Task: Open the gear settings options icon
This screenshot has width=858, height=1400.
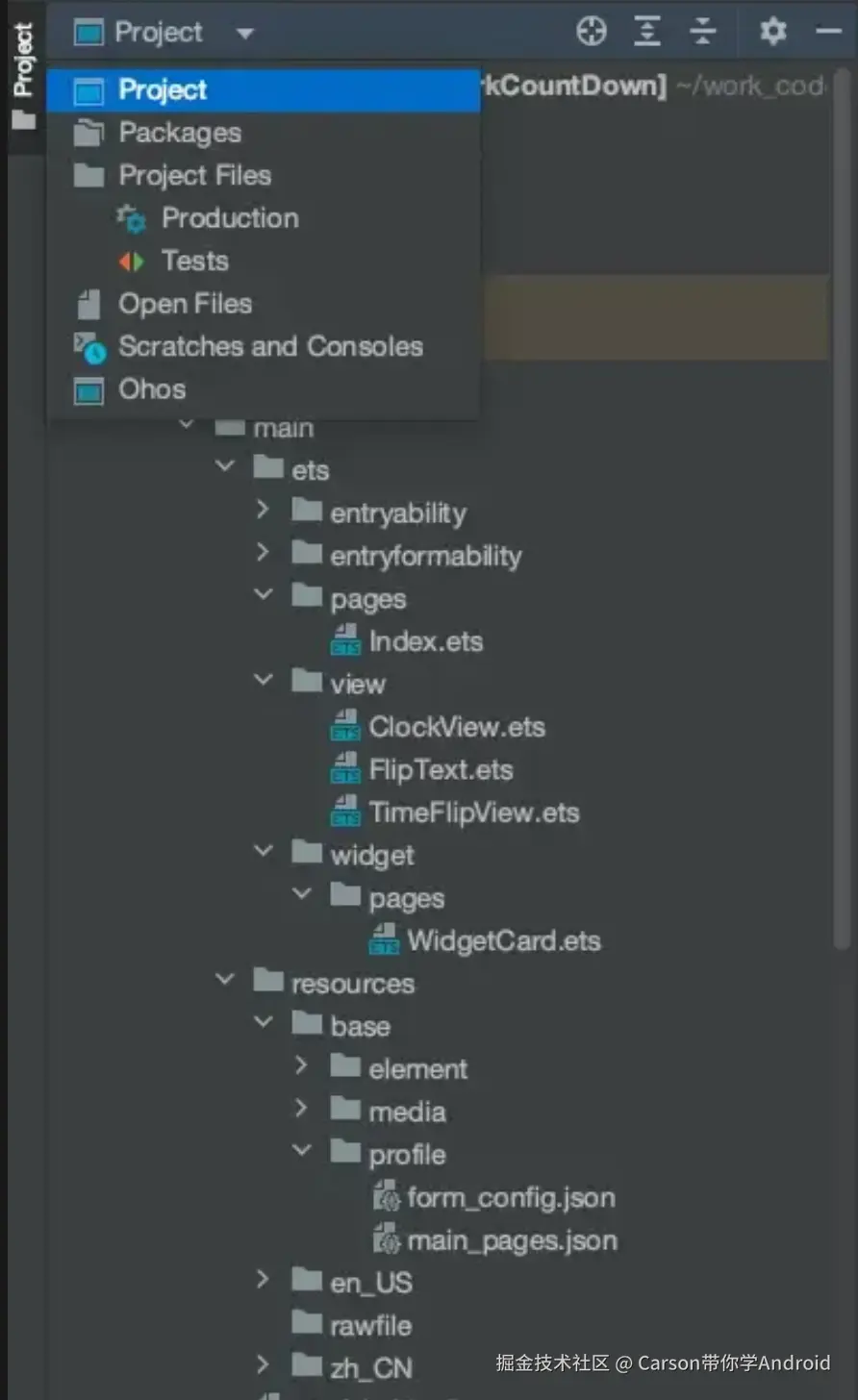Action: point(772,32)
